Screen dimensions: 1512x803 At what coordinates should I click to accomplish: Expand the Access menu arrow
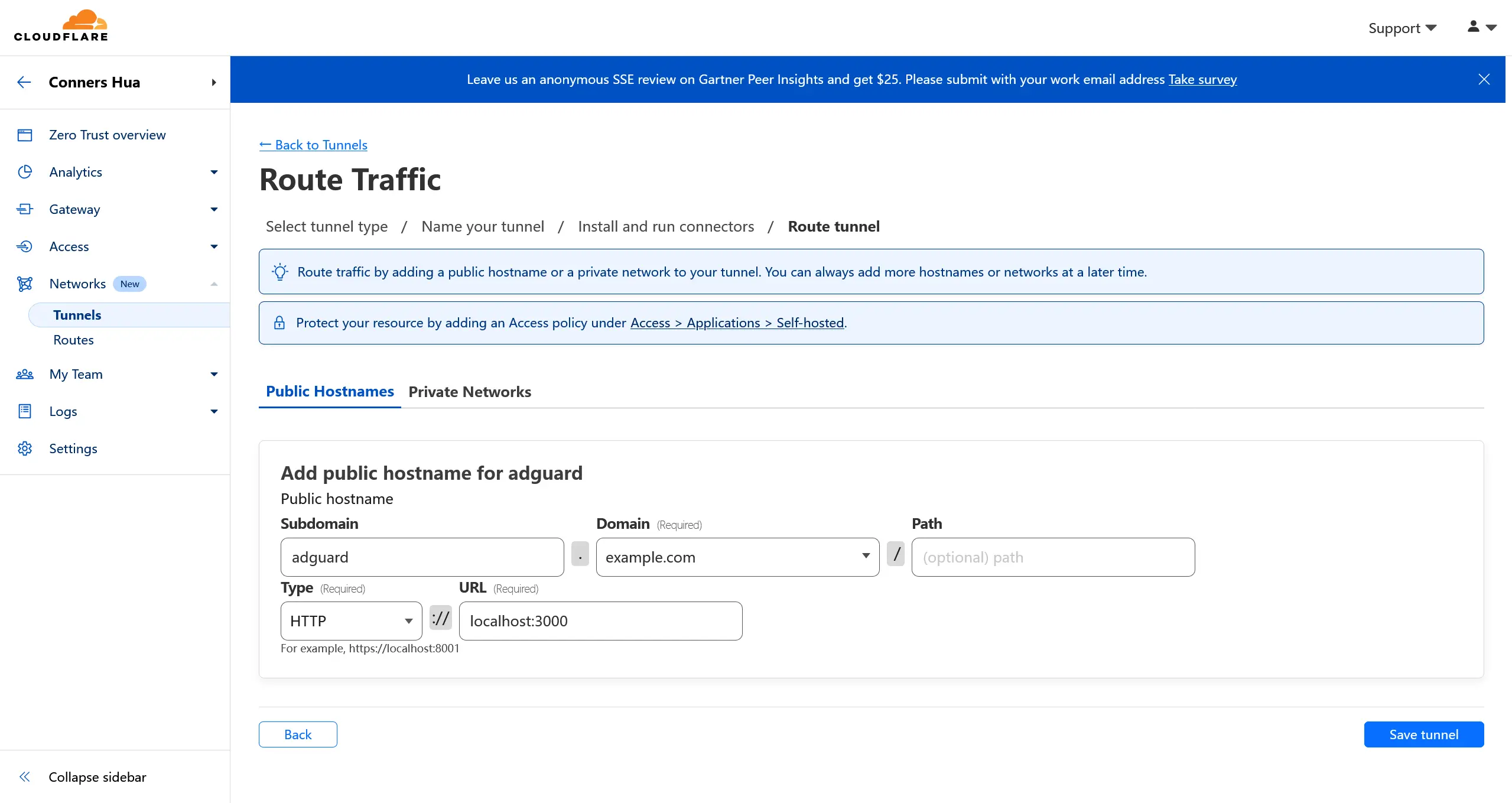[214, 246]
